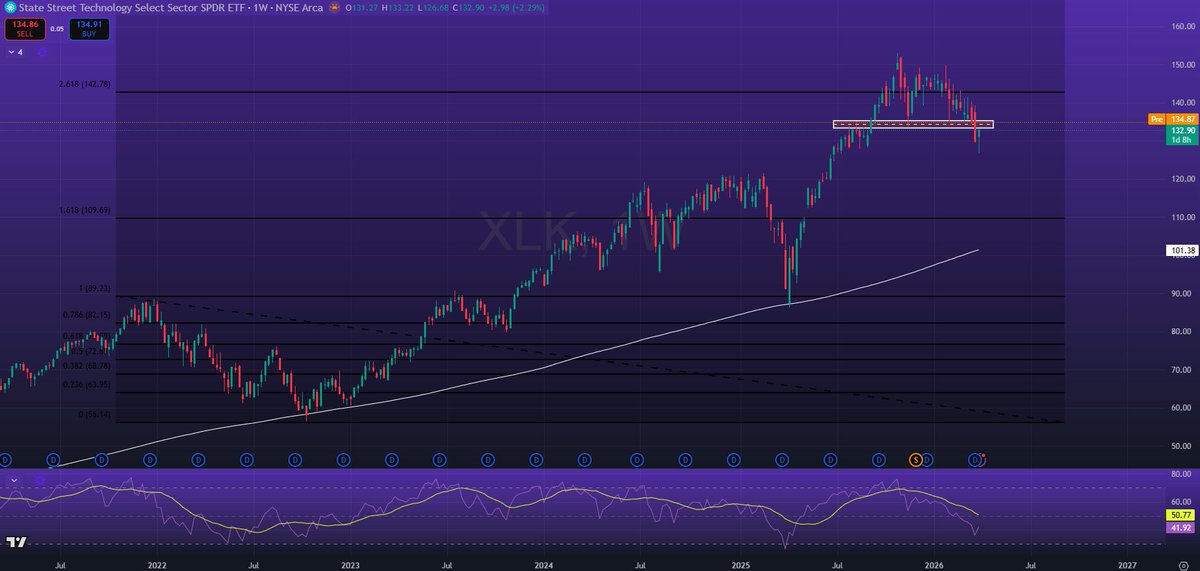Click the TradingView logo icon
The height and width of the screenshot is (571, 1200).
[x=16, y=542]
